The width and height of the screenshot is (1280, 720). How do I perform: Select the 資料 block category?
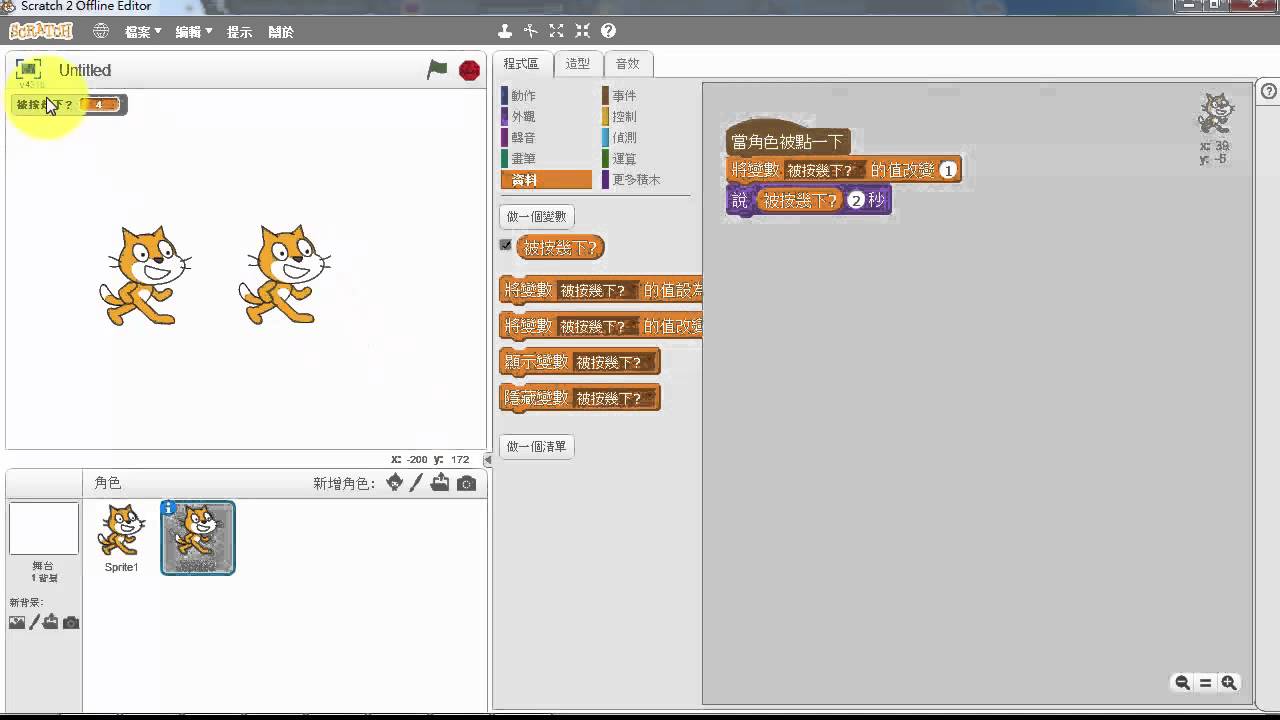(546, 180)
